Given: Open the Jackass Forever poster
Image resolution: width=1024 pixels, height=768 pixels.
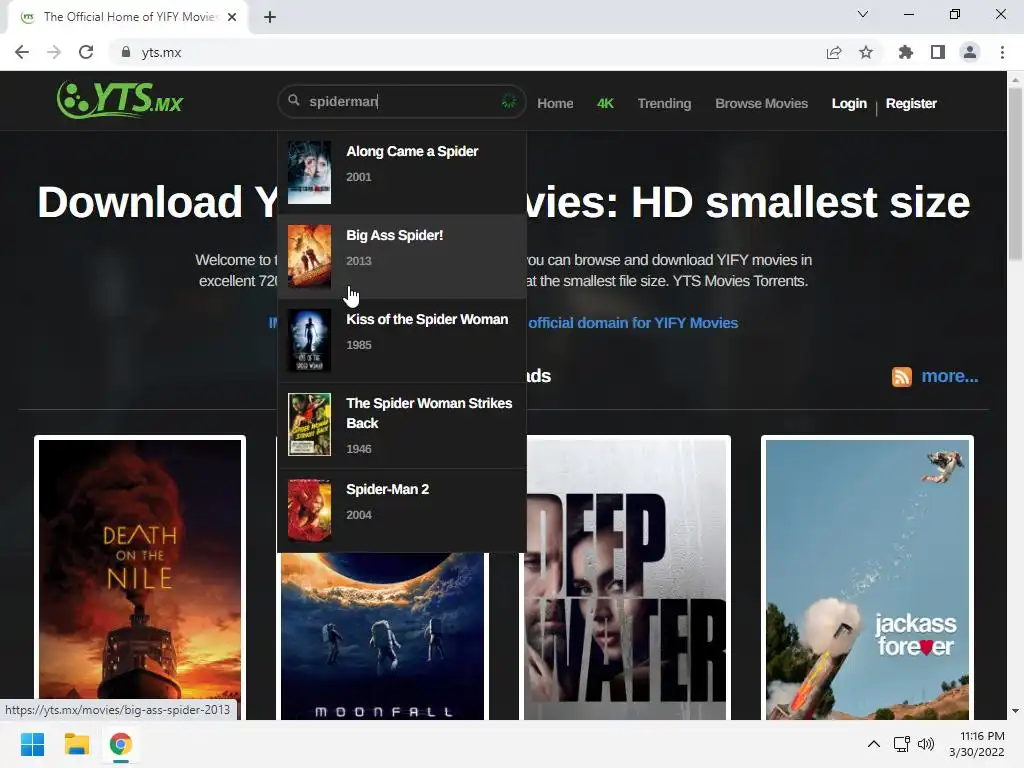Looking at the screenshot, I should pyautogui.click(x=867, y=578).
